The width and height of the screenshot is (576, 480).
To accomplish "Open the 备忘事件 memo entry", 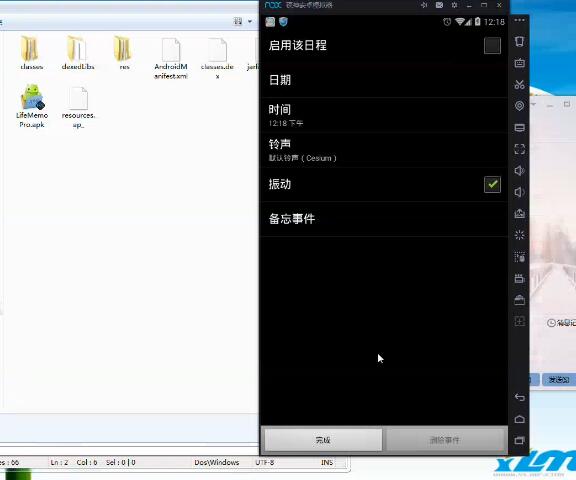I will pos(384,219).
